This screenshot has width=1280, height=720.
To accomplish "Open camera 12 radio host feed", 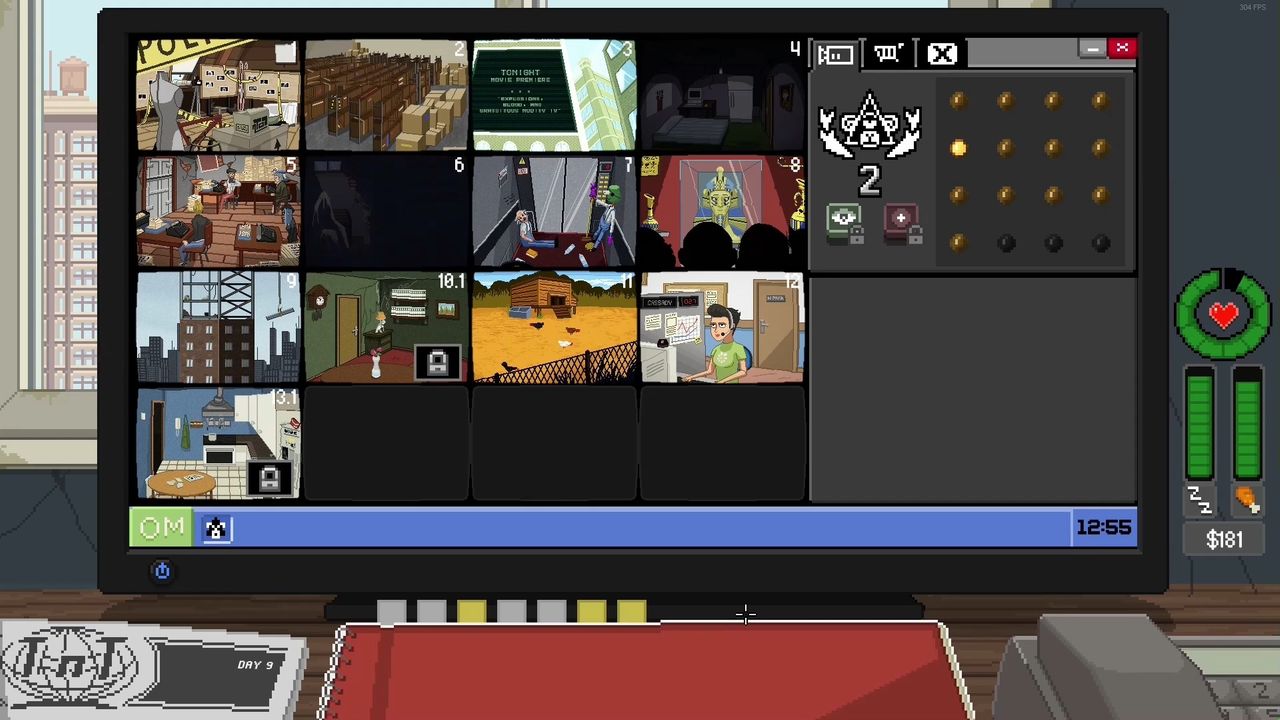I will click(x=721, y=327).
